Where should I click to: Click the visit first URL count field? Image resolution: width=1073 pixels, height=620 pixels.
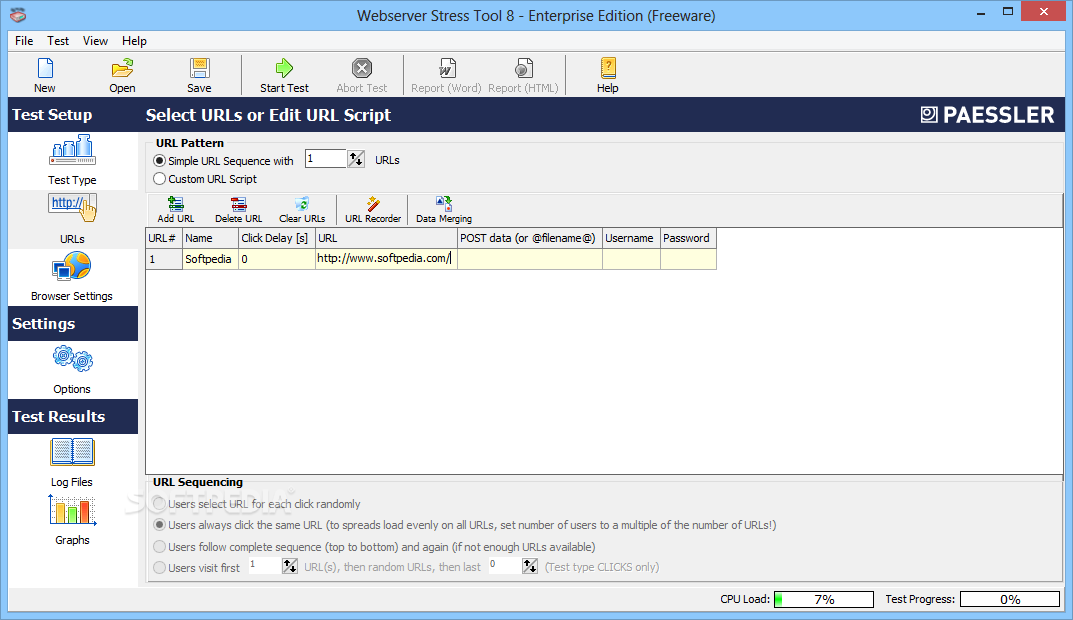pos(265,566)
